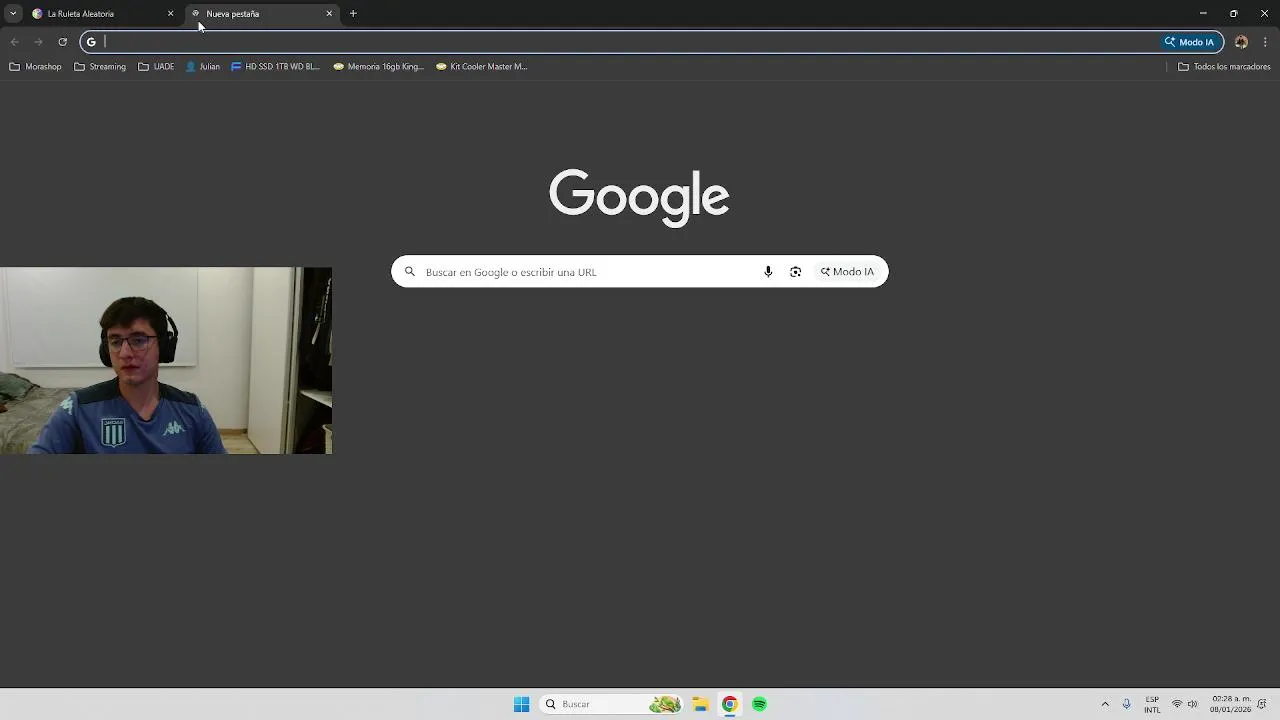Click Modo IA in search box

click(847, 272)
